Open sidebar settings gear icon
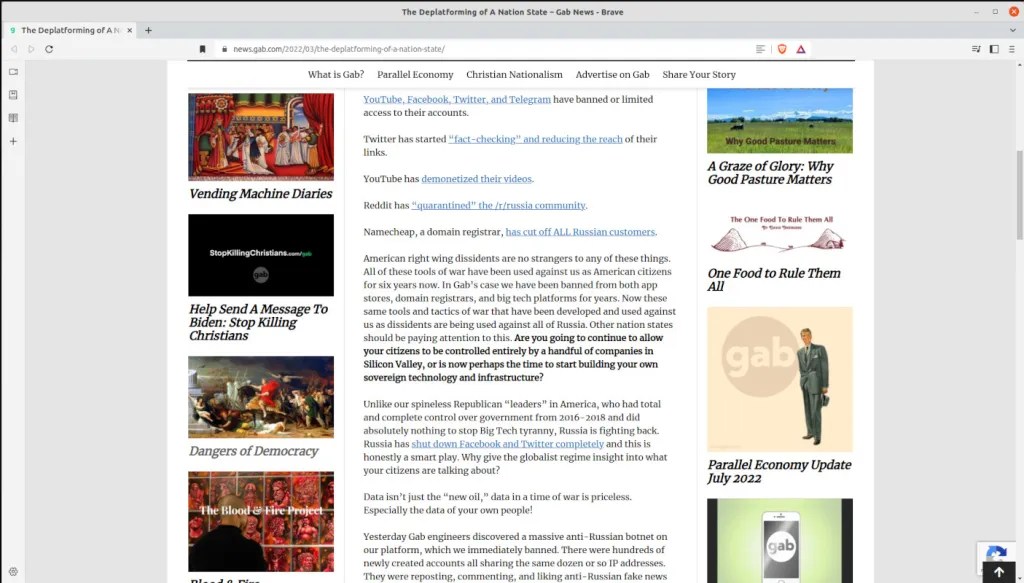Viewport: 1024px width, 583px height. (13, 572)
